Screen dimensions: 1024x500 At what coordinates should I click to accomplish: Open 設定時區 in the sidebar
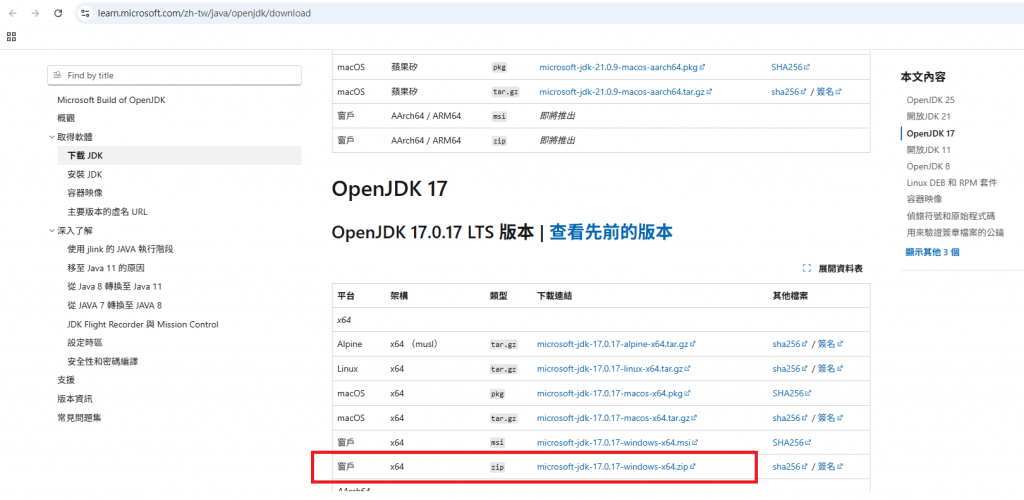pos(85,342)
